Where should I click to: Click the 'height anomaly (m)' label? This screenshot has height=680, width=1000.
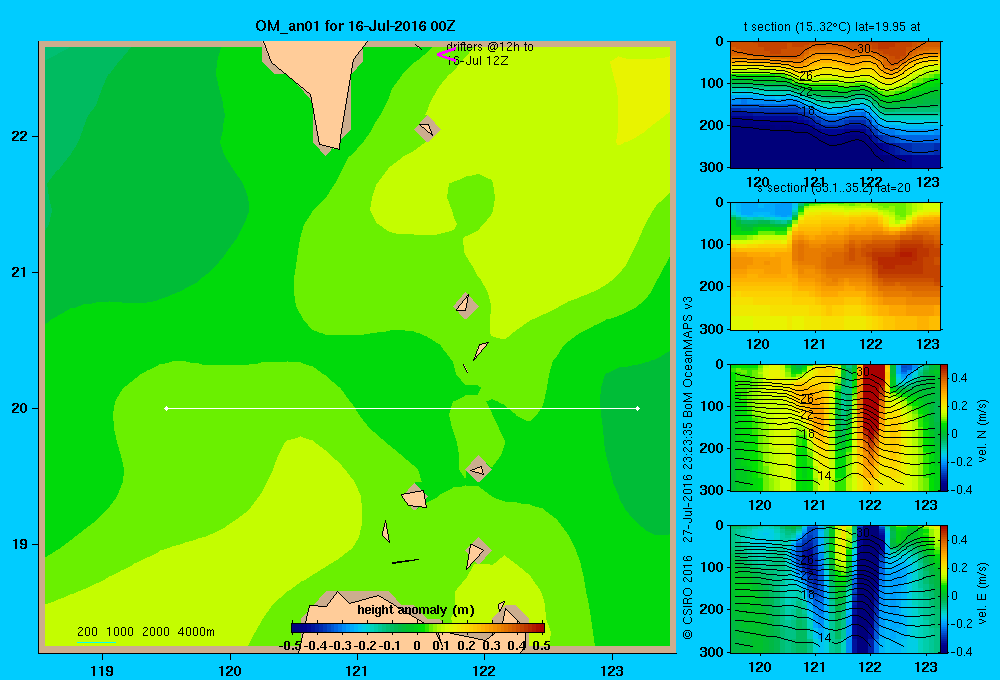pos(416,610)
